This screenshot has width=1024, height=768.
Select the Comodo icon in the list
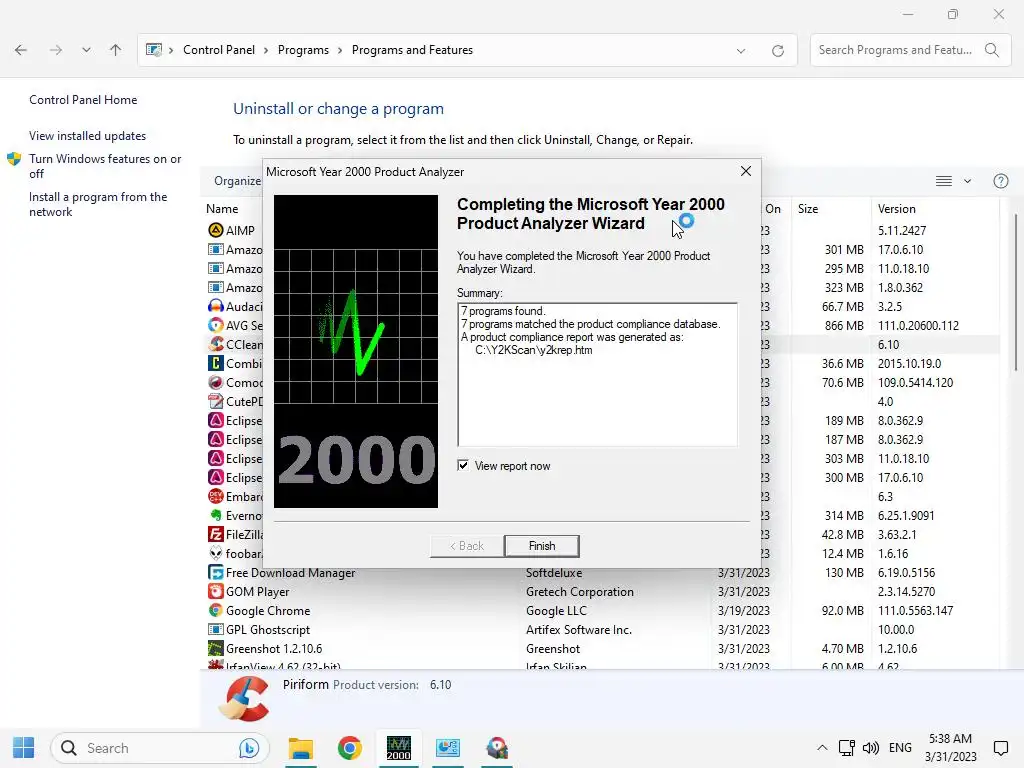(216, 382)
